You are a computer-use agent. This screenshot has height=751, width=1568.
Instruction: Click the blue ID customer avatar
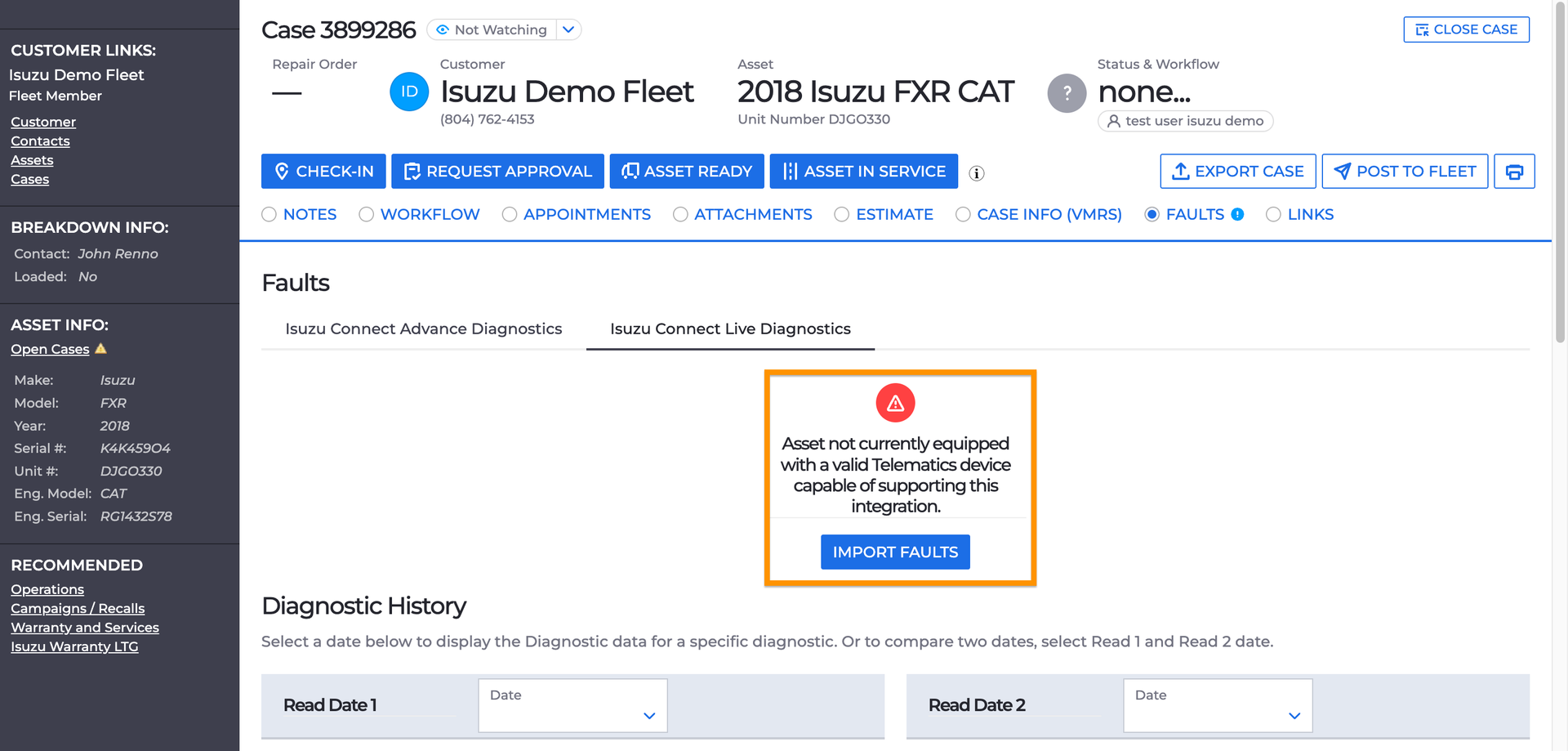tap(409, 92)
